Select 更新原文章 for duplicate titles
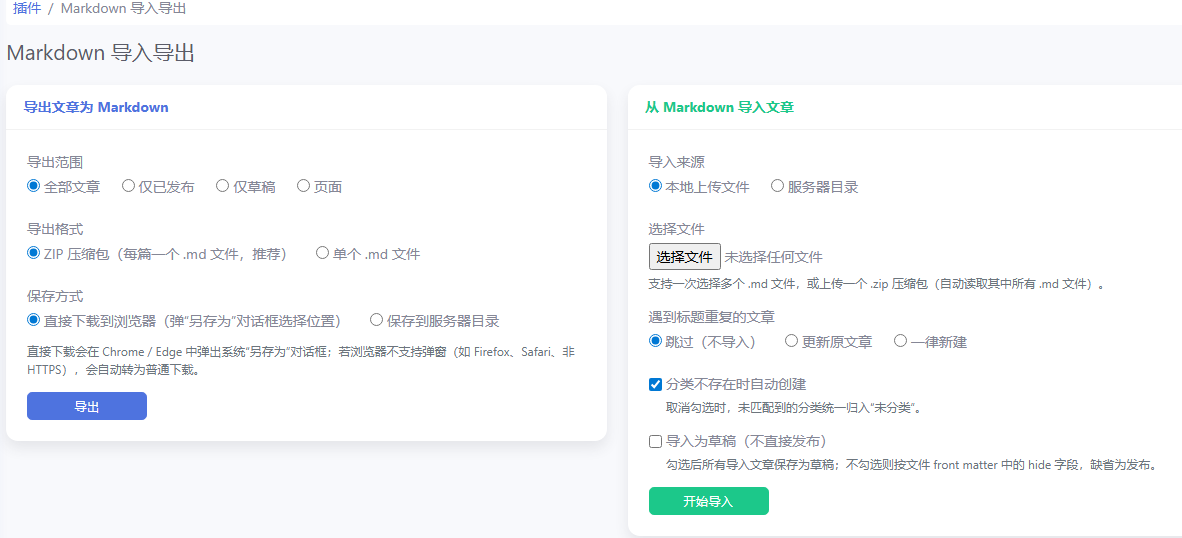Screen dimensions: 1182x538 click(792, 341)
